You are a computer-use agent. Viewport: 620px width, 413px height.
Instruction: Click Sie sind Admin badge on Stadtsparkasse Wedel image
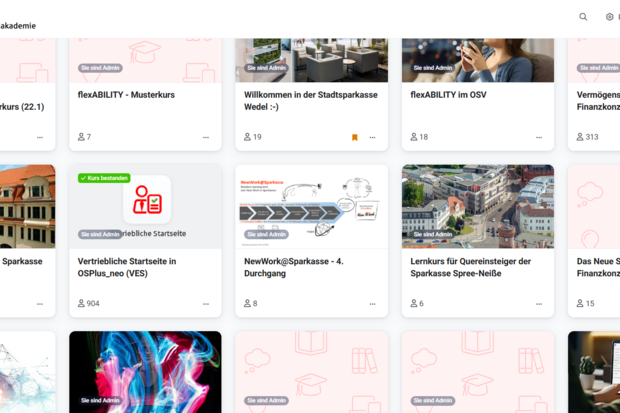tap(267, 68)
